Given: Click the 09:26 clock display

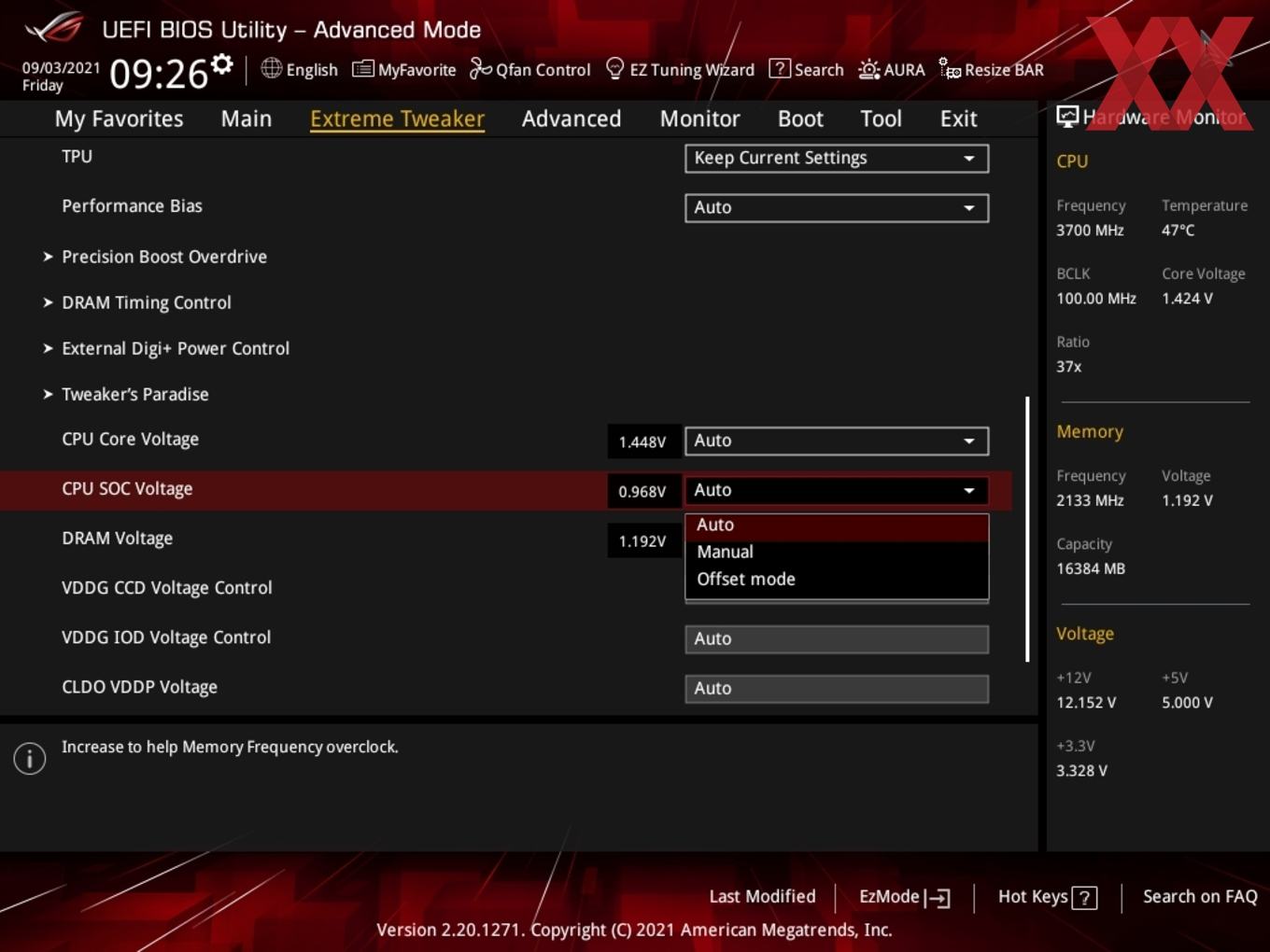Looking at the screenshot, I should (x=158, y=74).
